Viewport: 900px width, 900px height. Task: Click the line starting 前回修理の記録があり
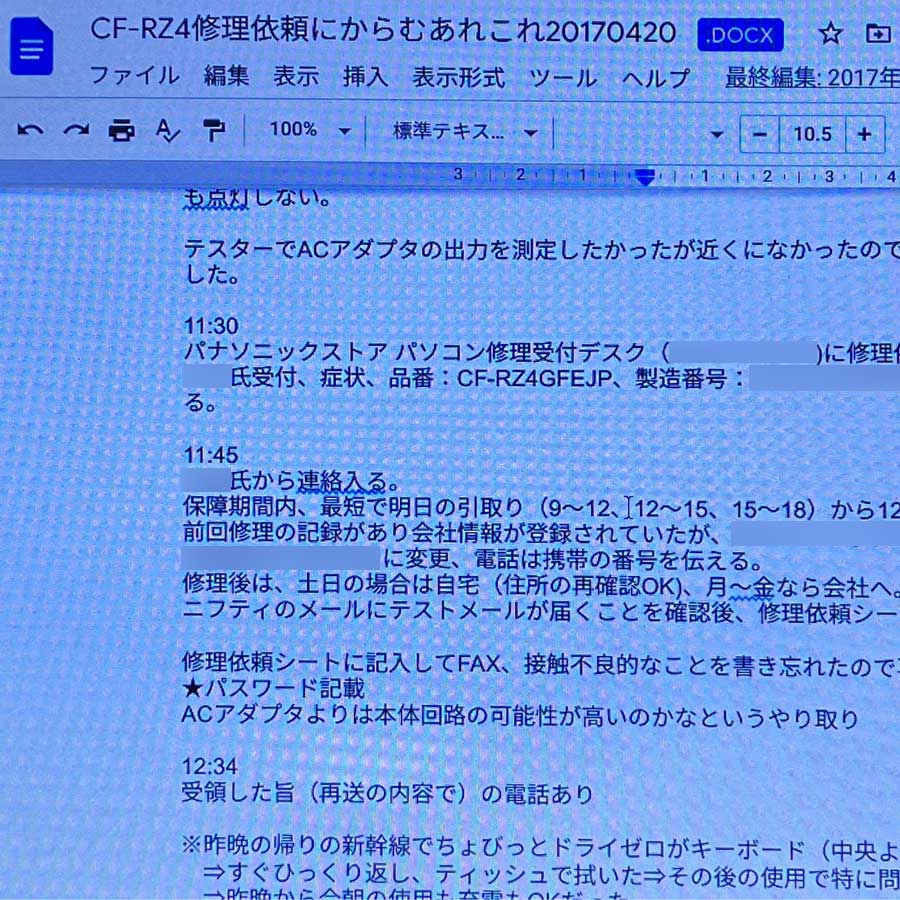click(541, 533)
